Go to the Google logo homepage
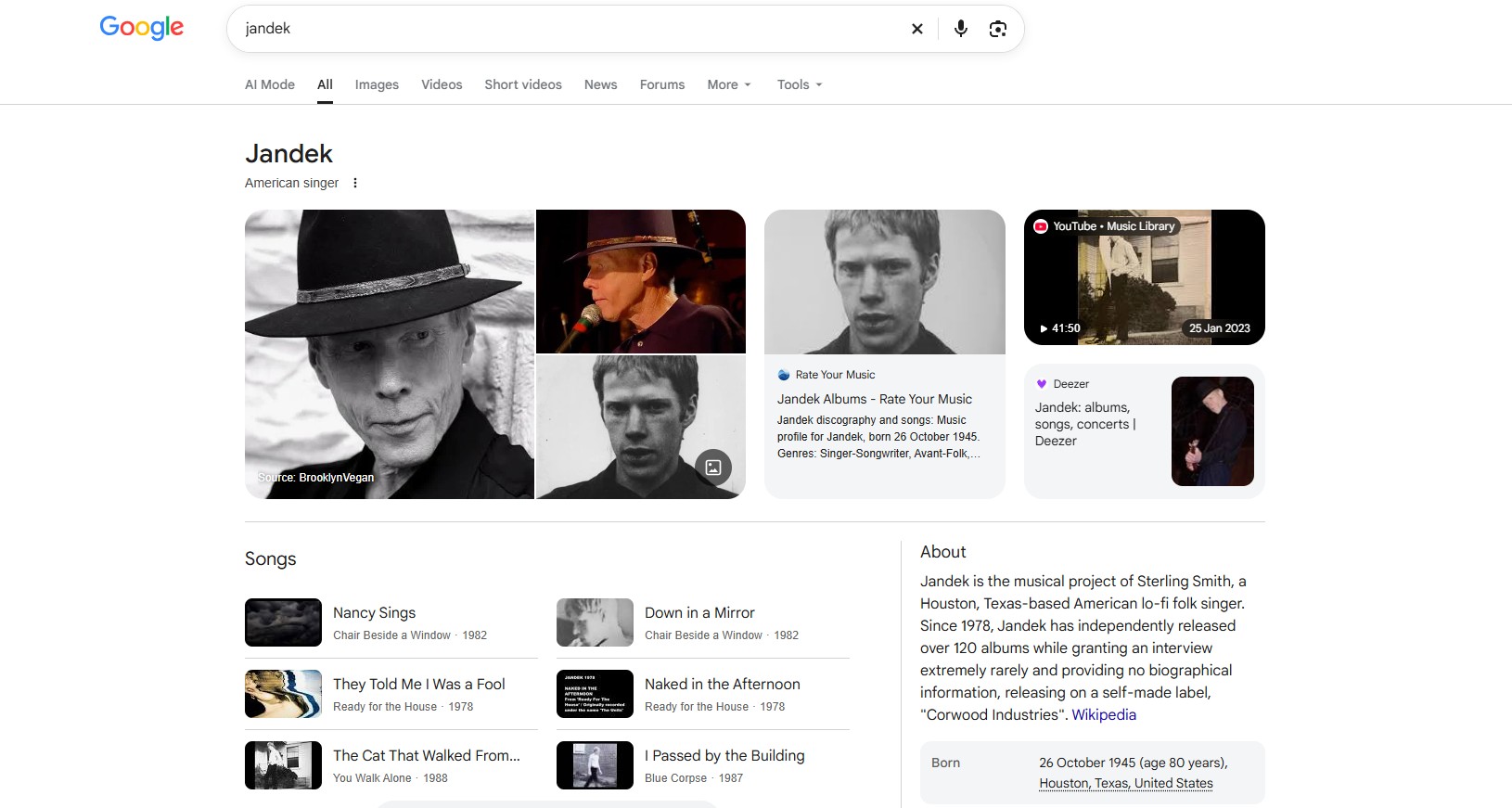The height and width of the screenshot is (808, 1512). point(142,28)
